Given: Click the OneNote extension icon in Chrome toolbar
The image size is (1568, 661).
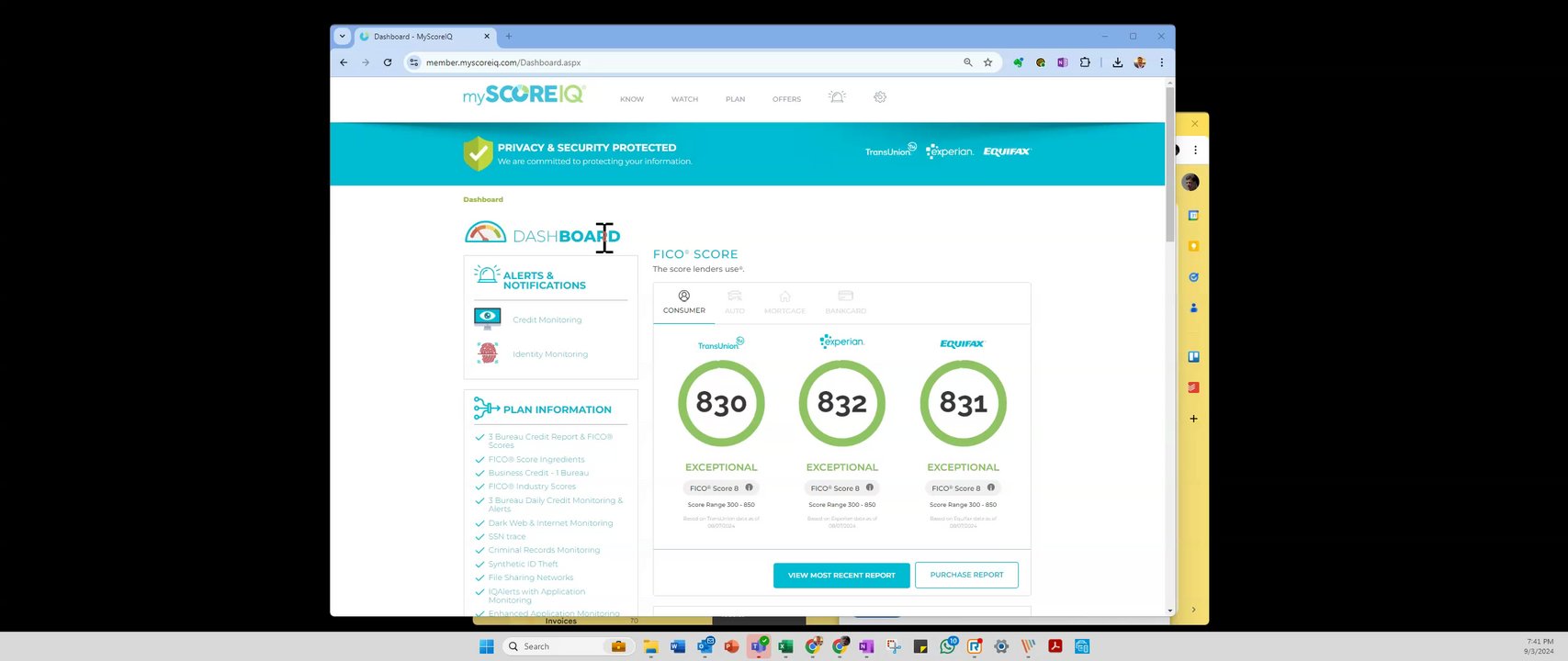Looking at the screenshot, I should [x=1062, y=62].
